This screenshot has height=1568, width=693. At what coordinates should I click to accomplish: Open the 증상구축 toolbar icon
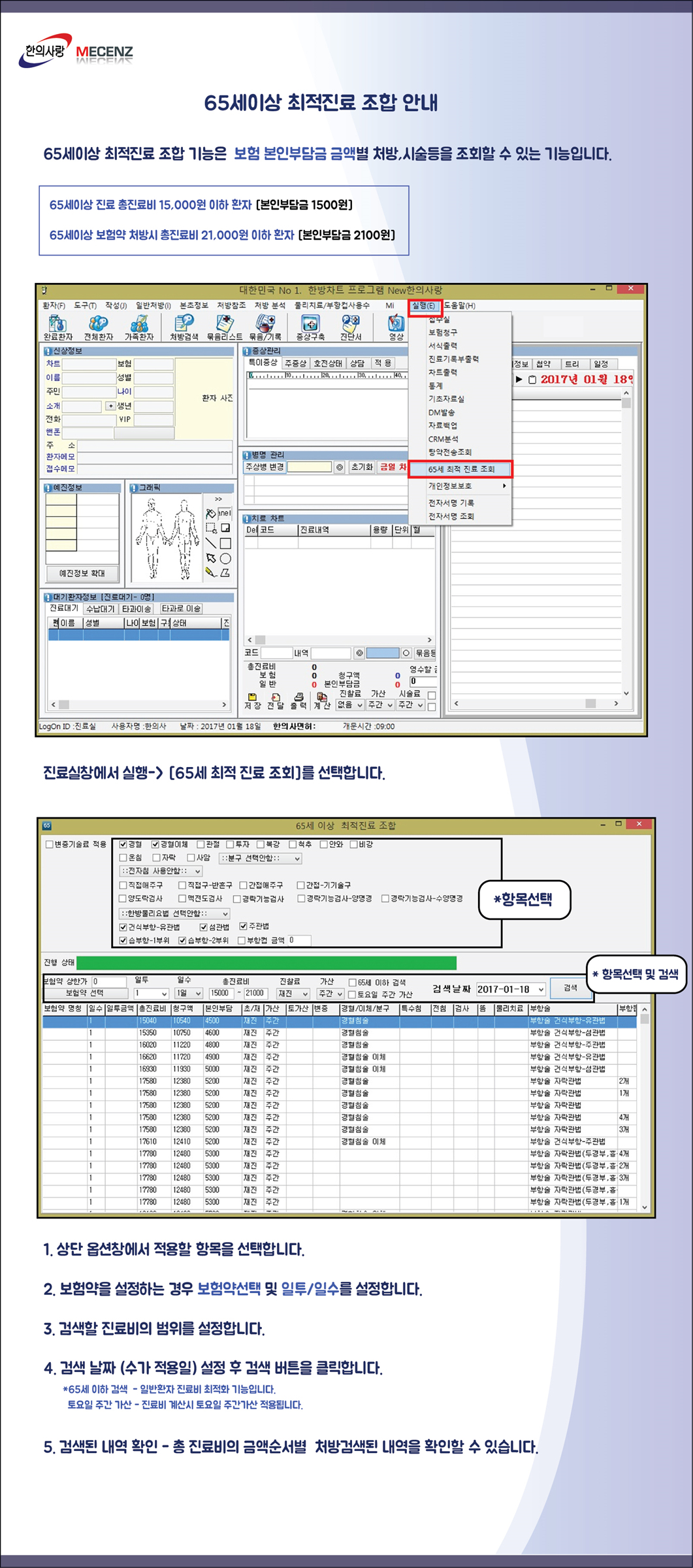310,324
